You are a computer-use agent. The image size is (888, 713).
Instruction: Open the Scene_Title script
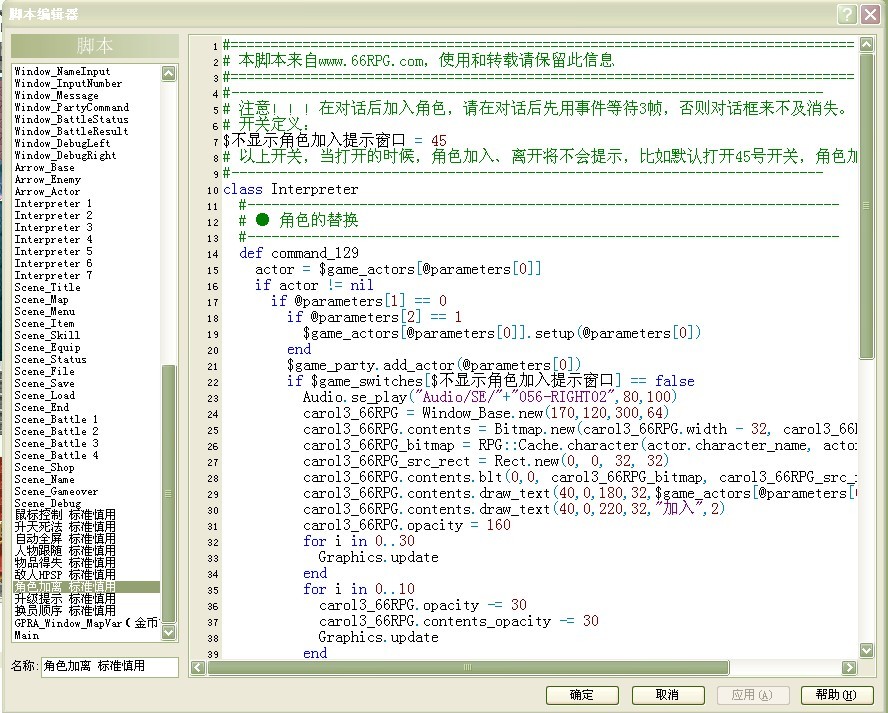[48, 287]
